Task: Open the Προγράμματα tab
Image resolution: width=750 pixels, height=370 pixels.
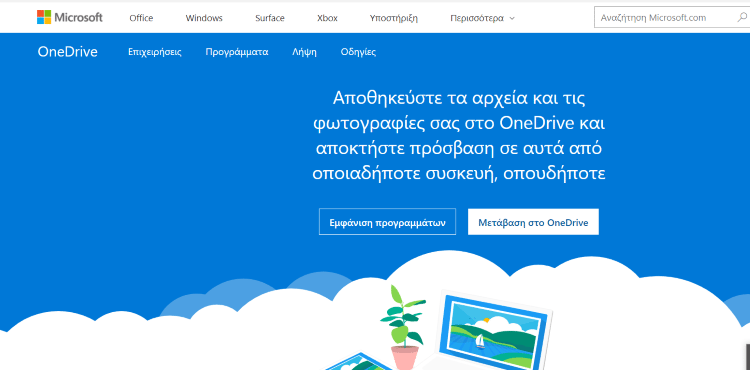Action: click(237, 52)
